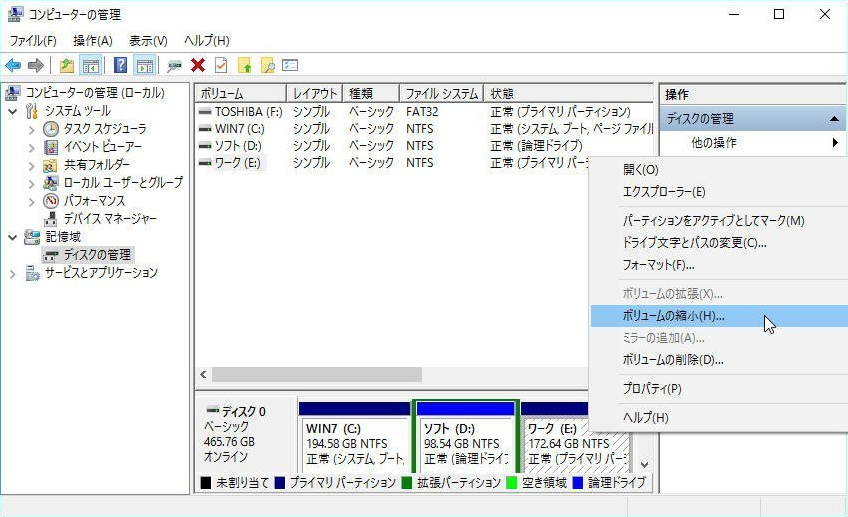Choose ボリュームの削除(D)... menu item

(718, 360)
